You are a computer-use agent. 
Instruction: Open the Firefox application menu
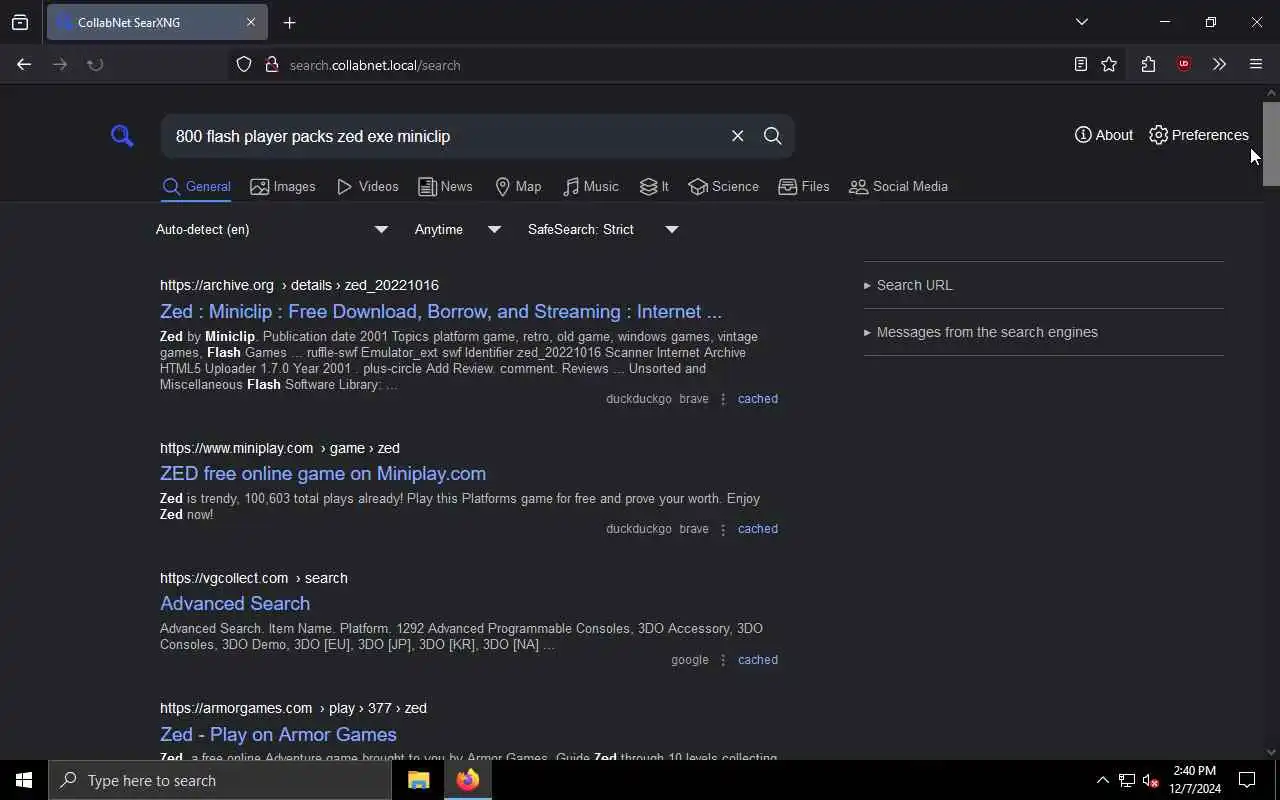tap(1256, 64)
